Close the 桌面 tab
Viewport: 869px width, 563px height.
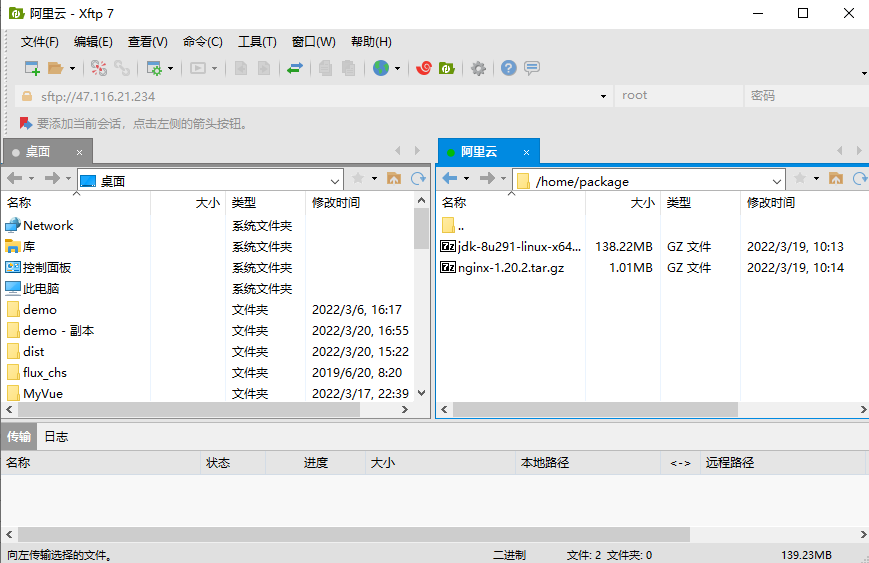(79, 152)
